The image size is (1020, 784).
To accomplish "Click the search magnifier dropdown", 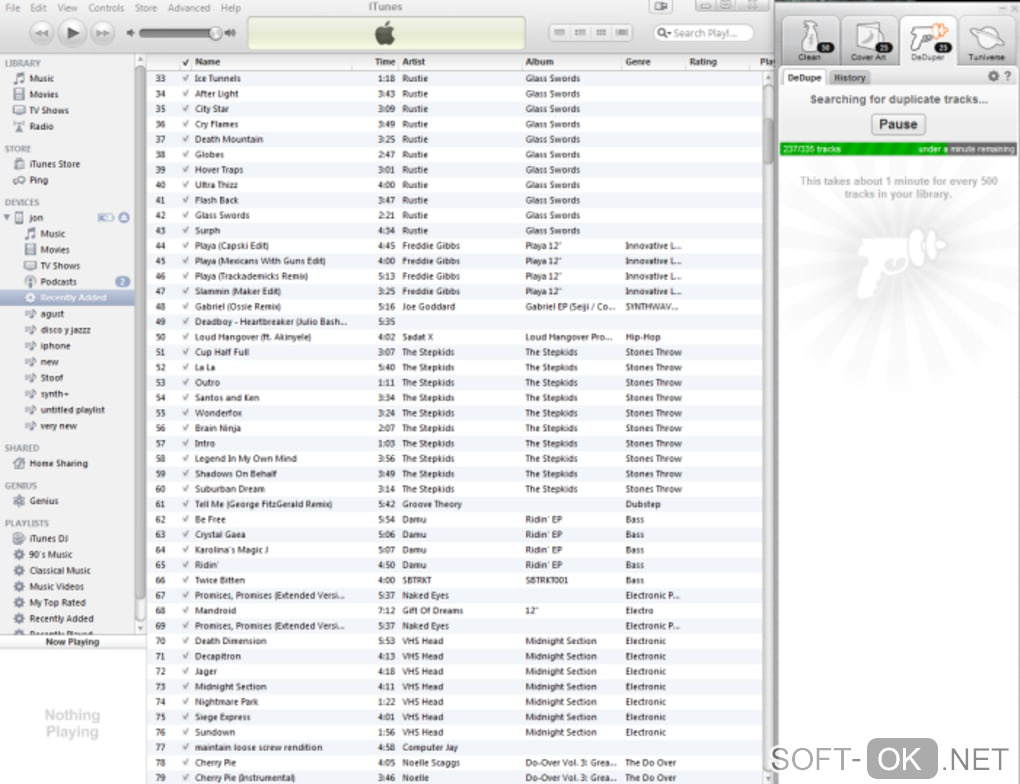I will tap(663, 33).
